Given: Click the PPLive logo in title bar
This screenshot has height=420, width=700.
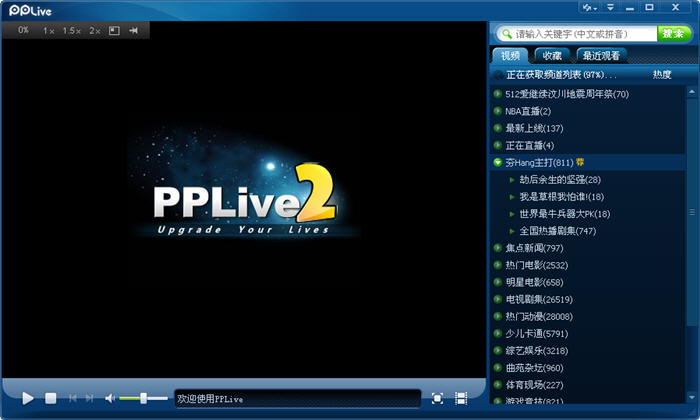Looking at the screenshot, I should coord(30,10).
